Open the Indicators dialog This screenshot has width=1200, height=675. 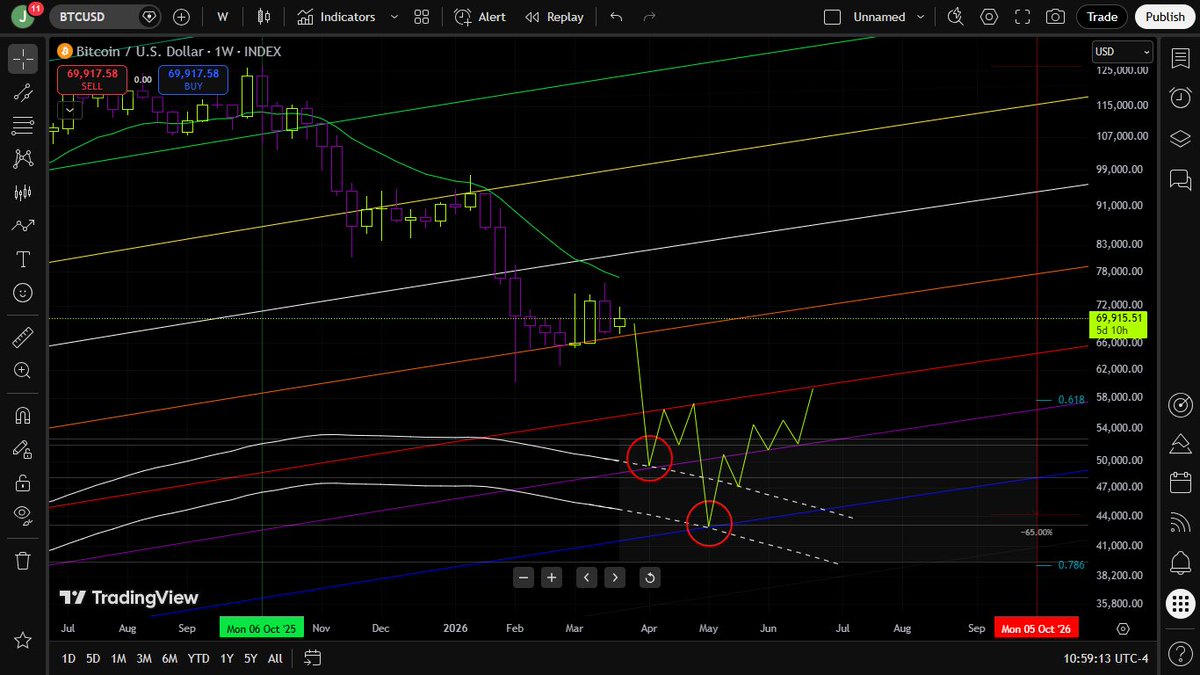click(x=335, y=17)
